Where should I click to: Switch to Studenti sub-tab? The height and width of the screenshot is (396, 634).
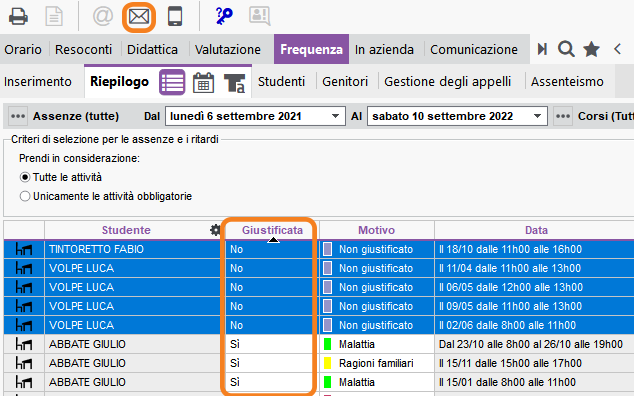[x=281, y=82]
